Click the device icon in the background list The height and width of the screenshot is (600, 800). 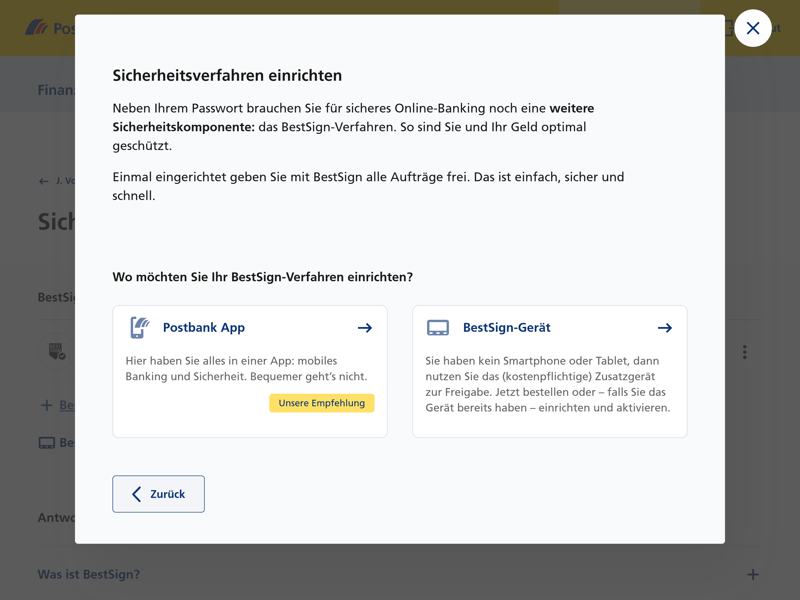47,443
